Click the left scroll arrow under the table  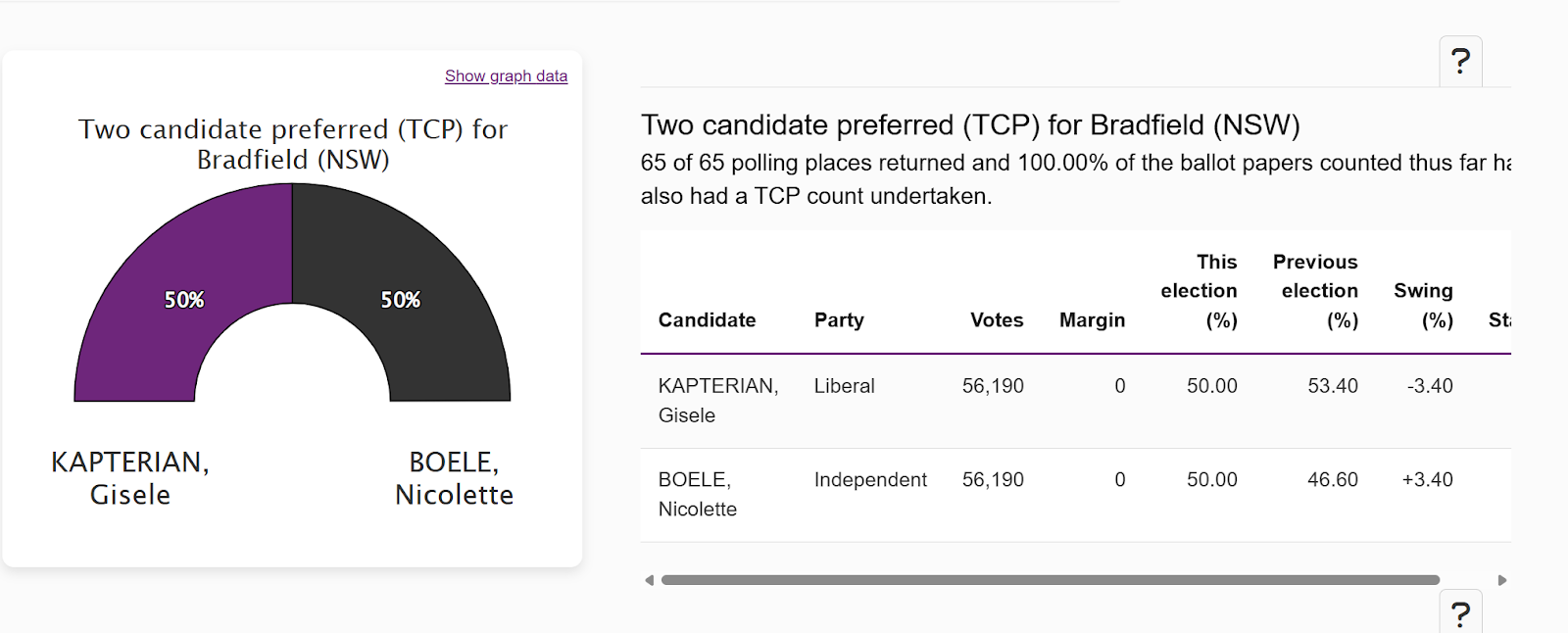click(649, 580)
